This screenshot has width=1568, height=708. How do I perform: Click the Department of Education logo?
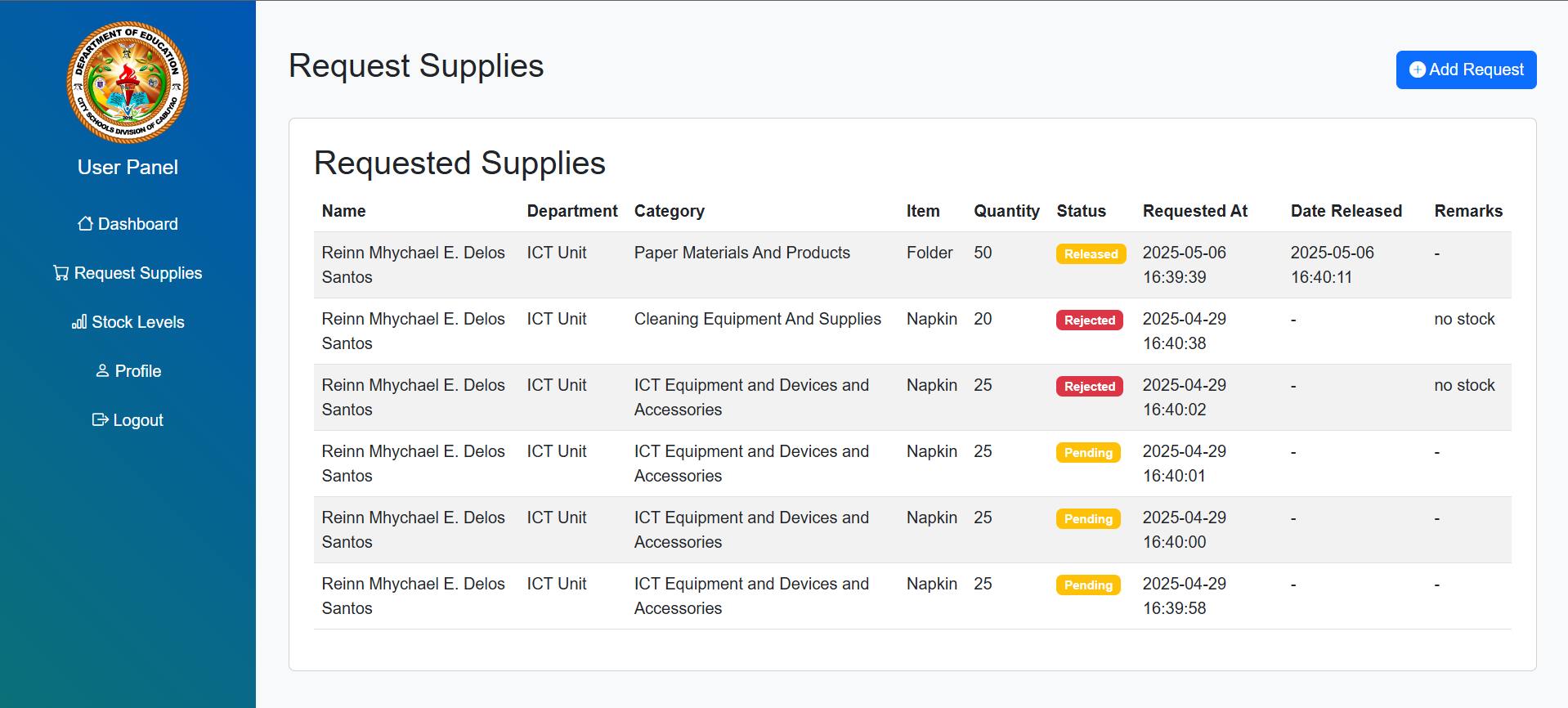tap(128, 83)
